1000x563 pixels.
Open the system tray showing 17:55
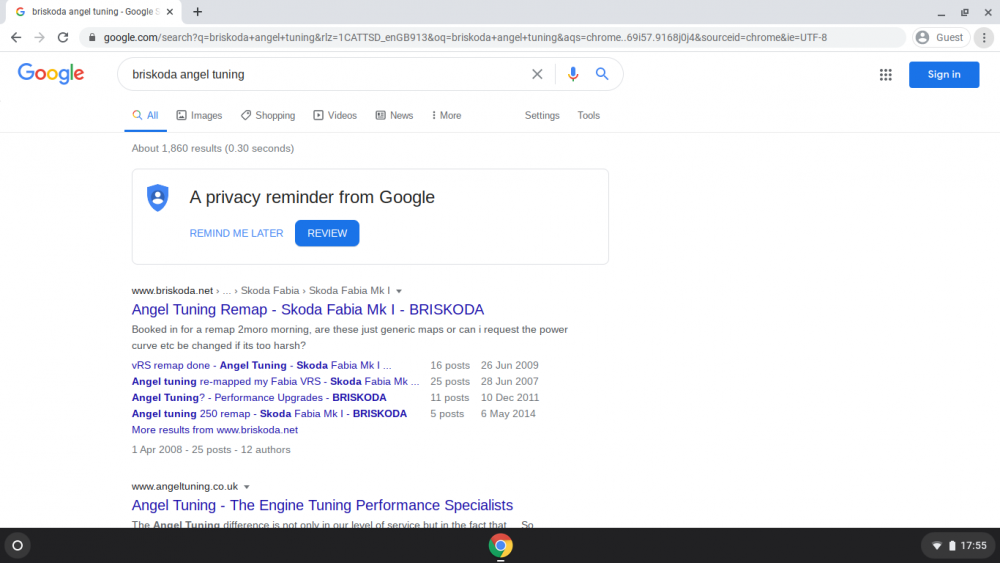(x=959, y=545)
